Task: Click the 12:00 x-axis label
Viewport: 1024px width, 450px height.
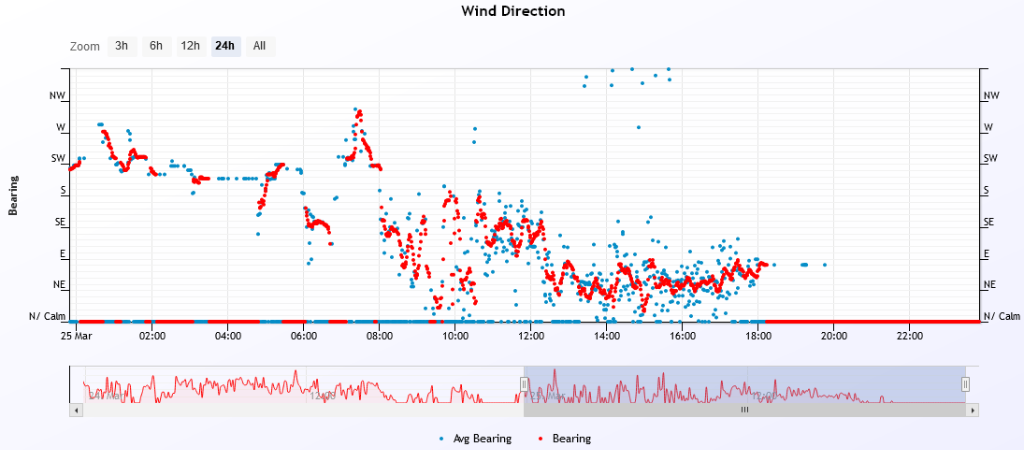Action: pos(531,336)
